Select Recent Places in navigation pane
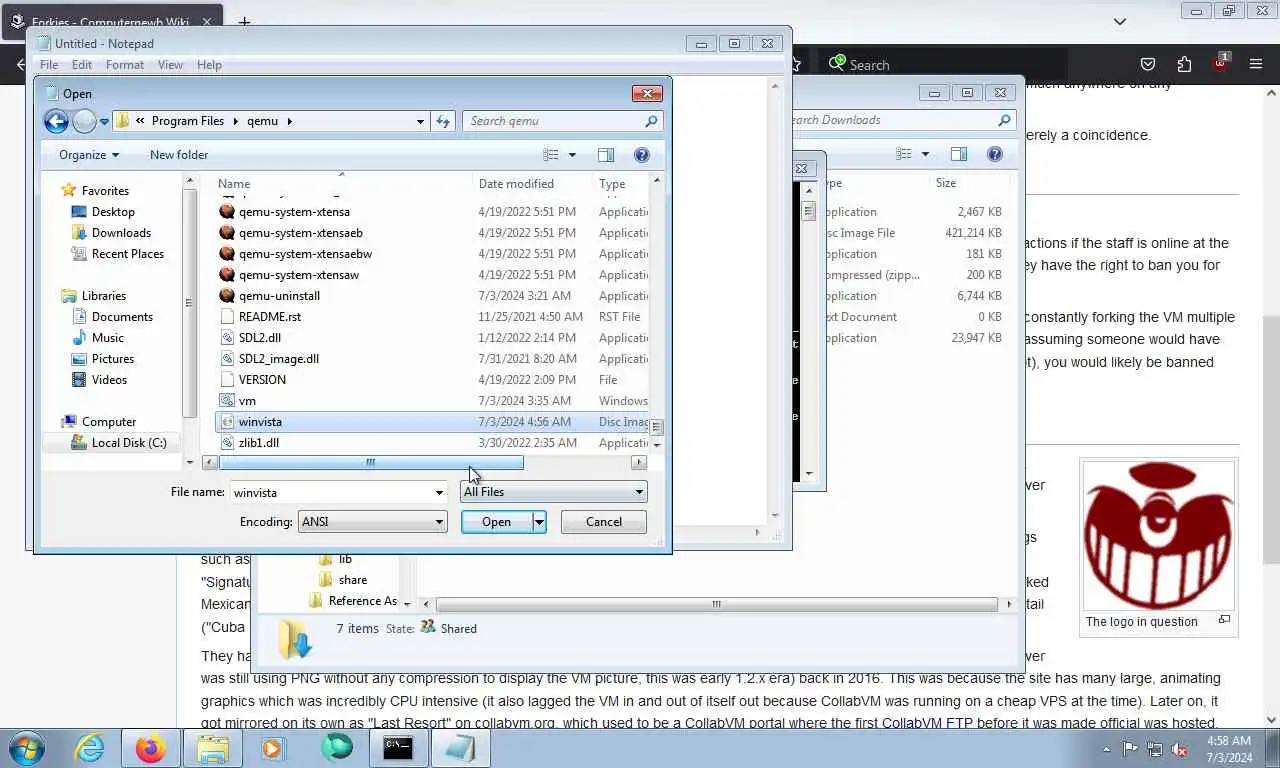Viewport: 1280px width, 768px height. (127, 254)
